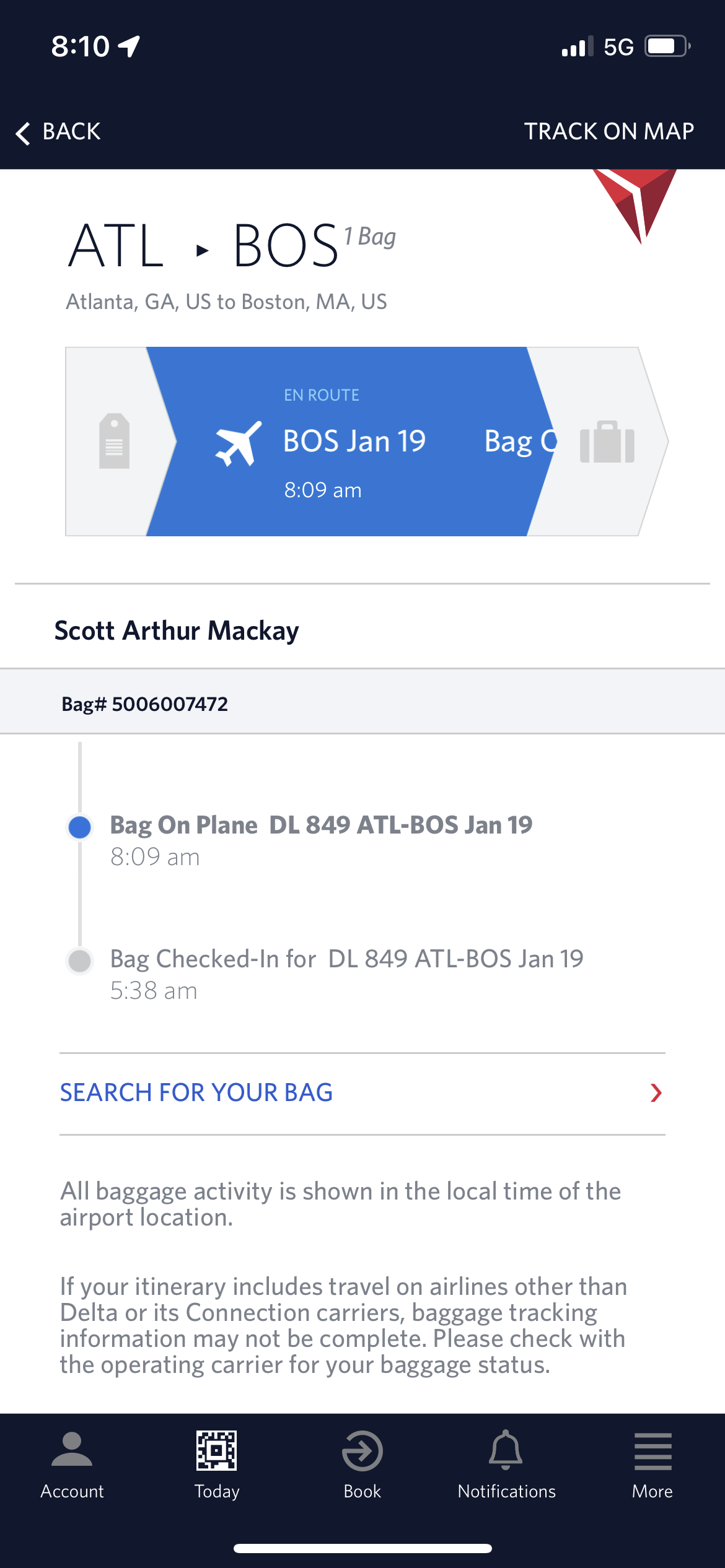
Task: Expand Search For Your Bag chevron
Action: (656, 1093)
